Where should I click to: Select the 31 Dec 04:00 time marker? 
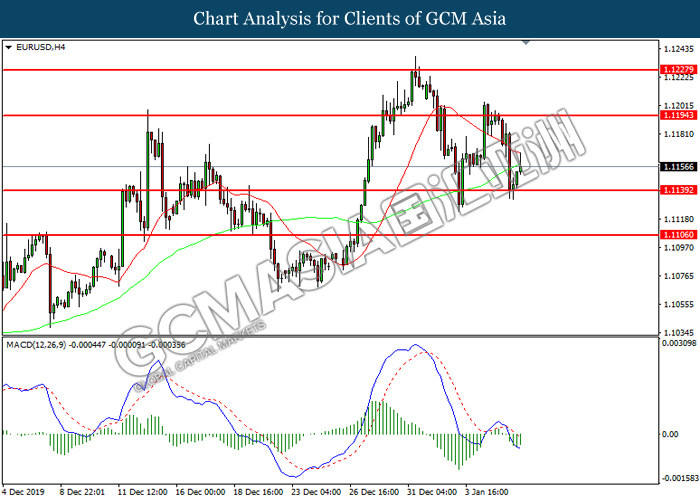pyautogui.click(x=432, y=492)
